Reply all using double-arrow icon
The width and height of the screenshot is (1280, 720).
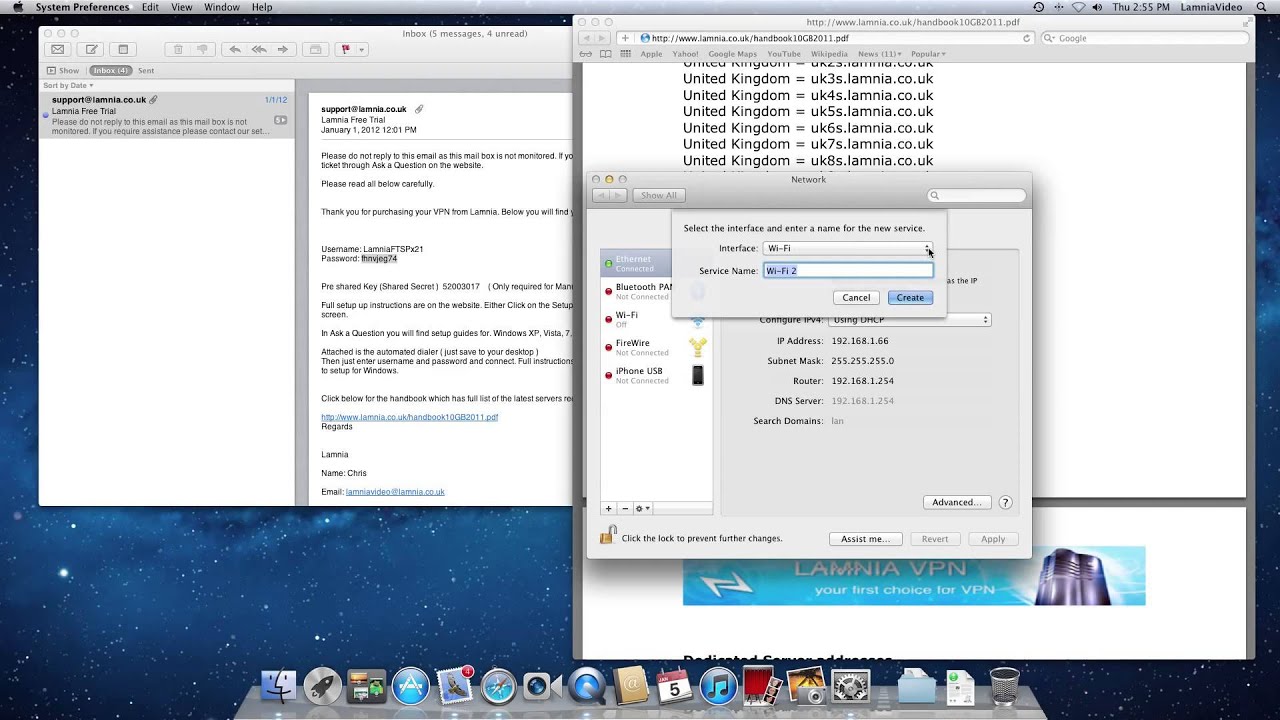[x=259, y=49]
